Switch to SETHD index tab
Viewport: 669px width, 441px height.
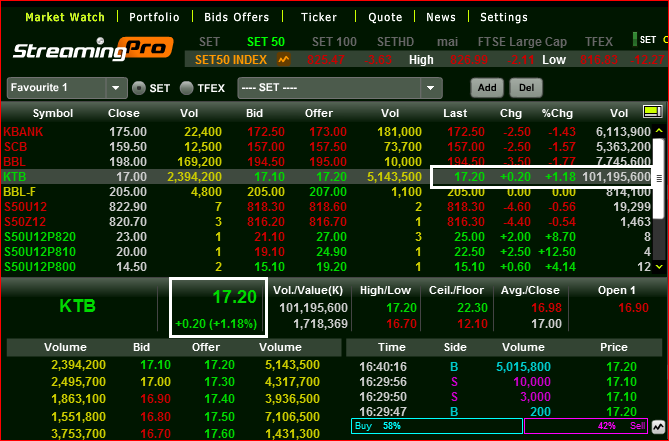[x=396, y=42]
